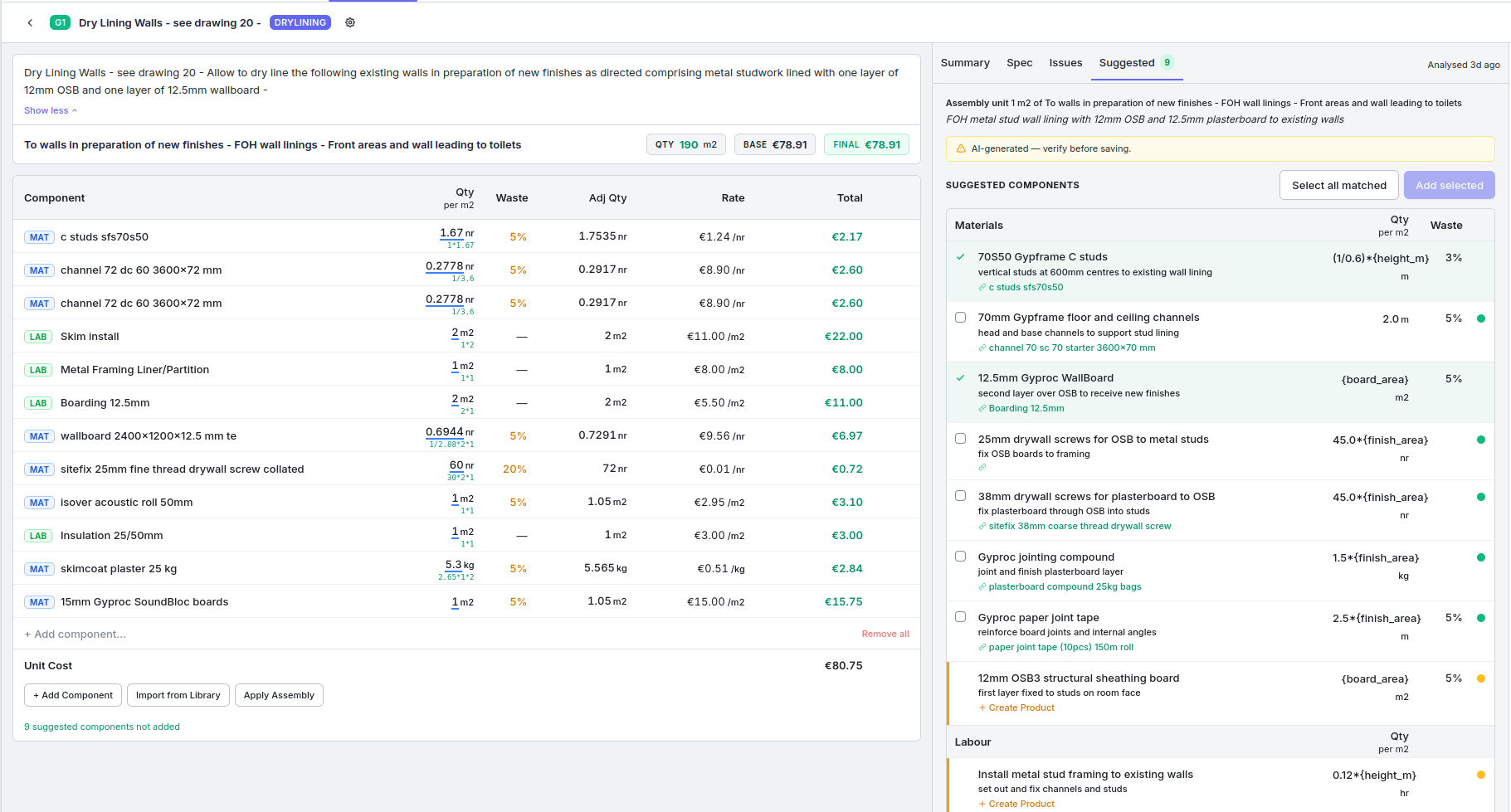The image size is (1511, 812).
Task: Open the DRYLINING category tag
Action: pyautogui.click(x=300, y=23)
